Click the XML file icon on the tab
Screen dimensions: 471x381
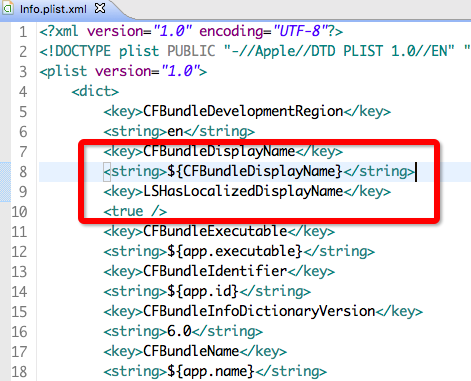pos(7,9)
